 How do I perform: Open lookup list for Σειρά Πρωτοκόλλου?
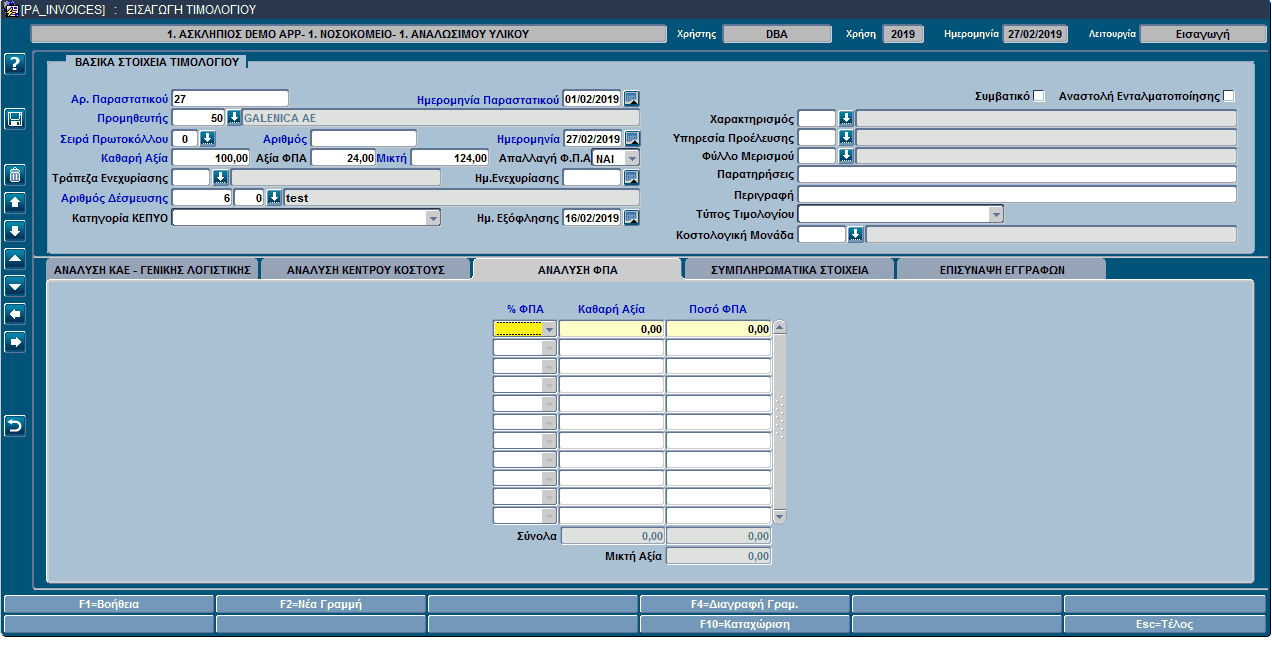tap(208, 138)
